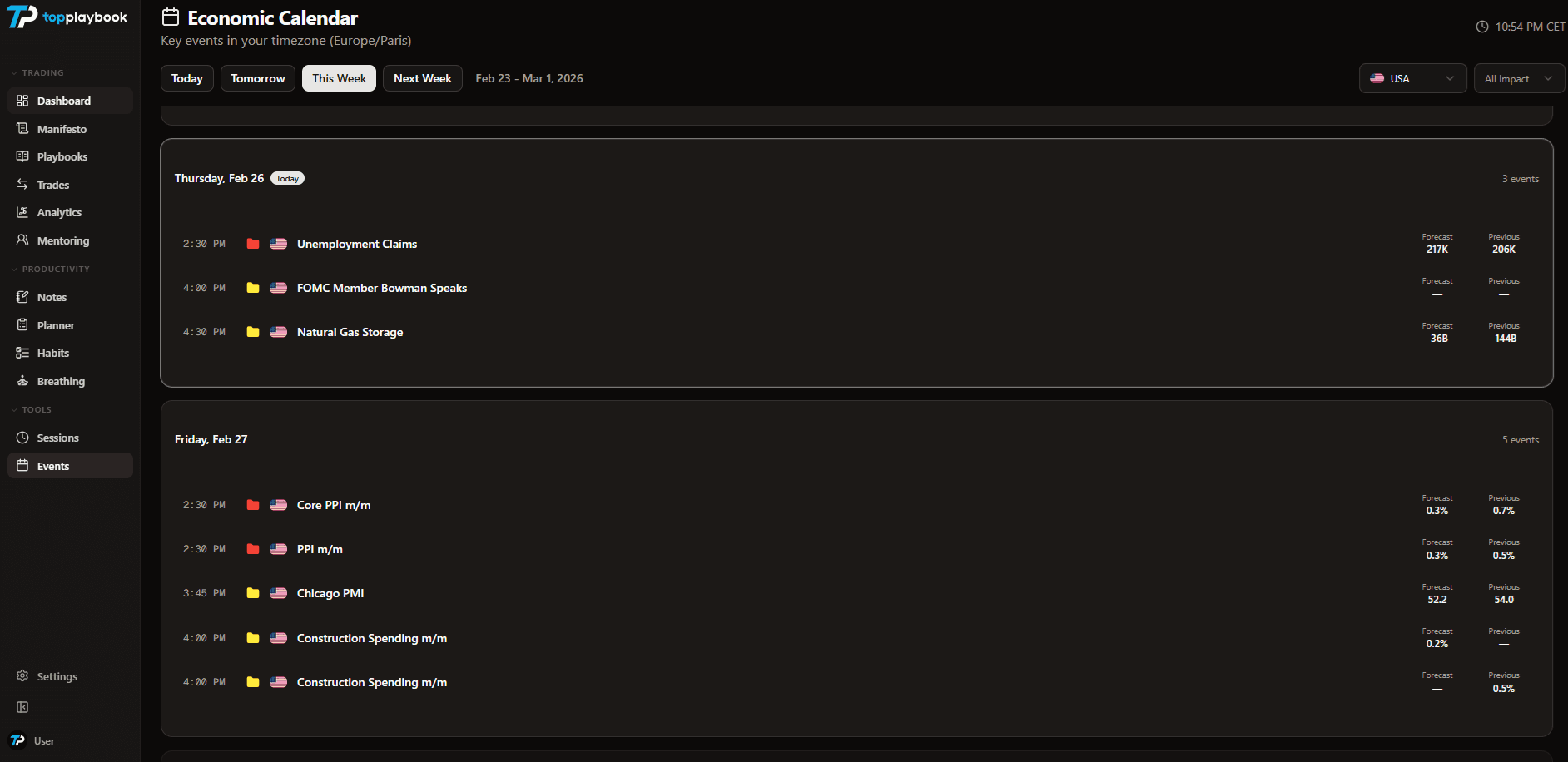Click the red high-impact folder for Core PPI
The image size is (1568, 762).
pyautogui.click(x=253, y=505)
